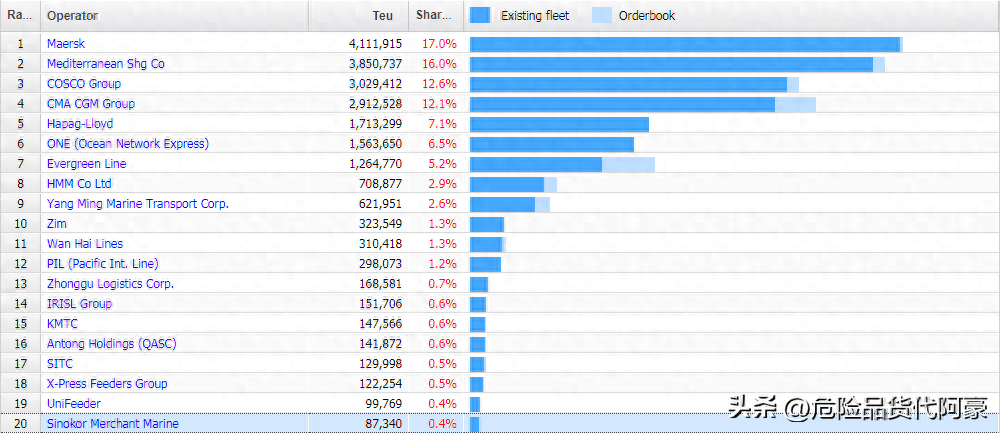Open Zhonggu Logistics Corp. link
The image size is (1001, 433).
[110, 284]
